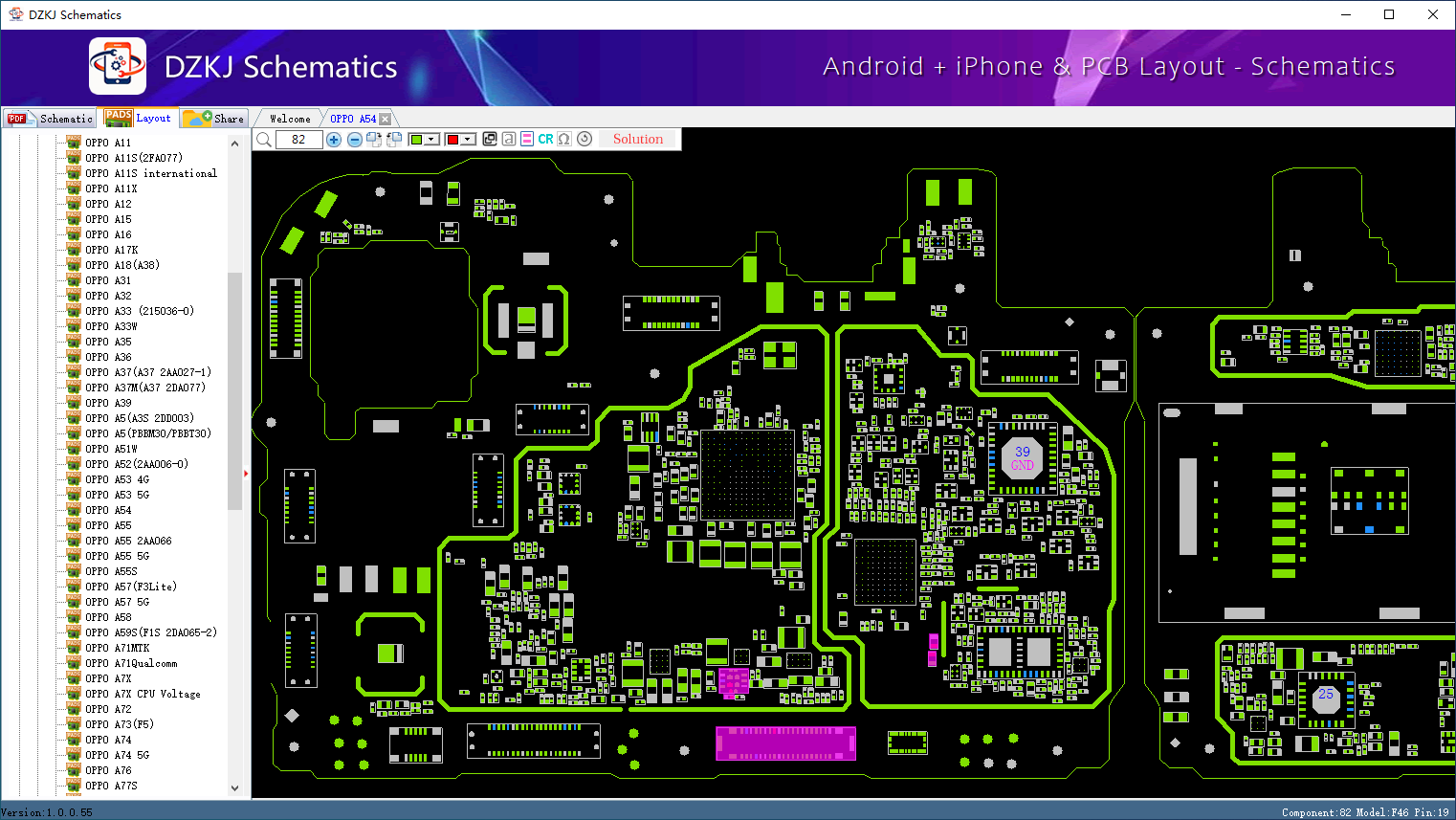Open OPPO A37M(A37 2DA077) layout entry

coord(145,388)
